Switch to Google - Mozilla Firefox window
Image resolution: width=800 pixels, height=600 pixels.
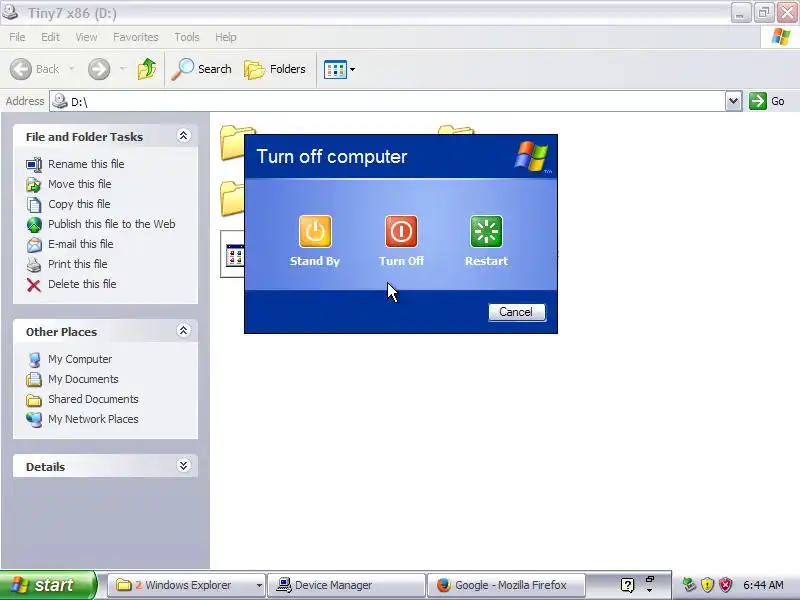point(505,585)
